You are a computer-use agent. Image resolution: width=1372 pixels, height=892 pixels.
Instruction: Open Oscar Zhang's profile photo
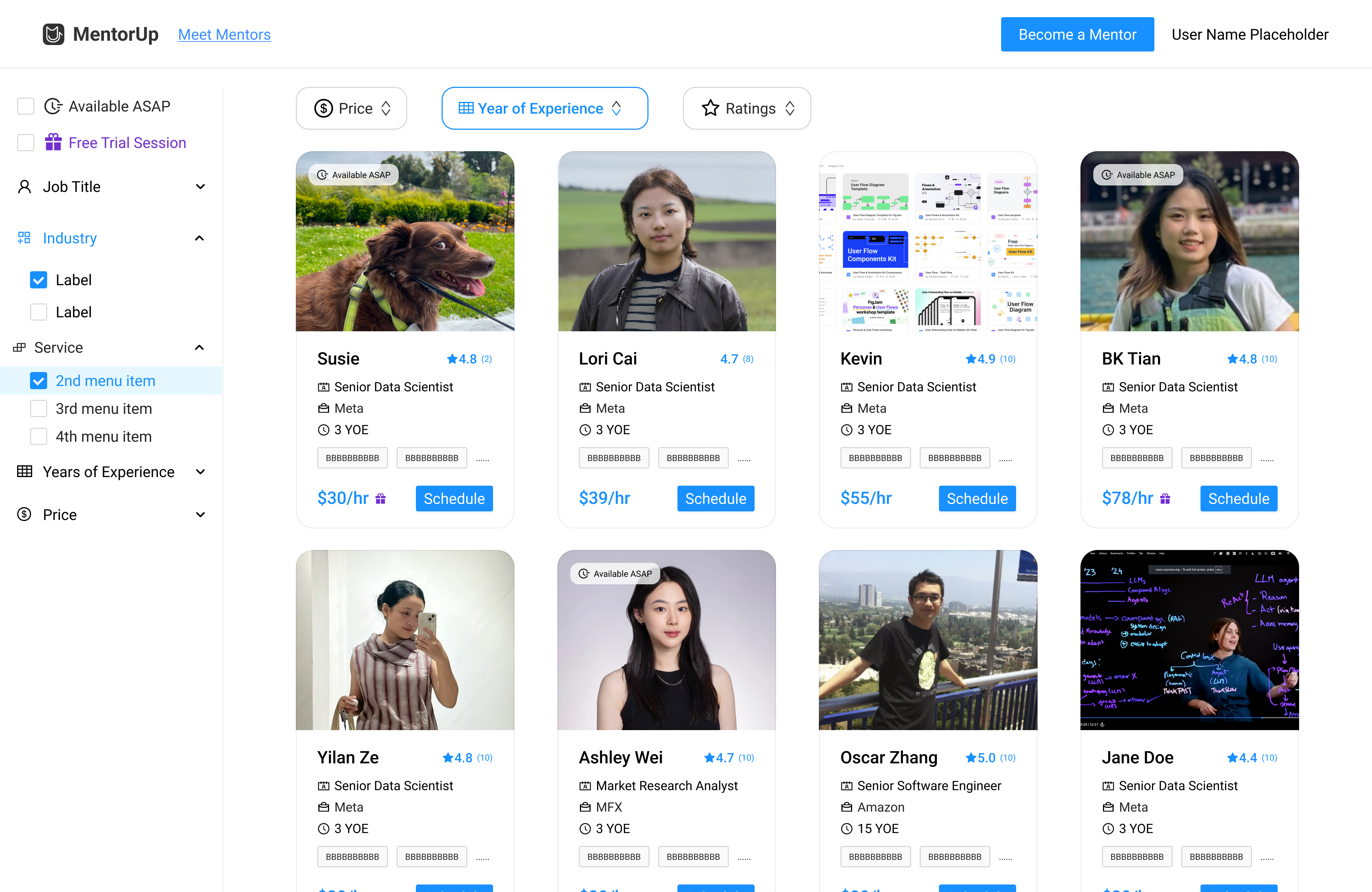coord(928,640)
